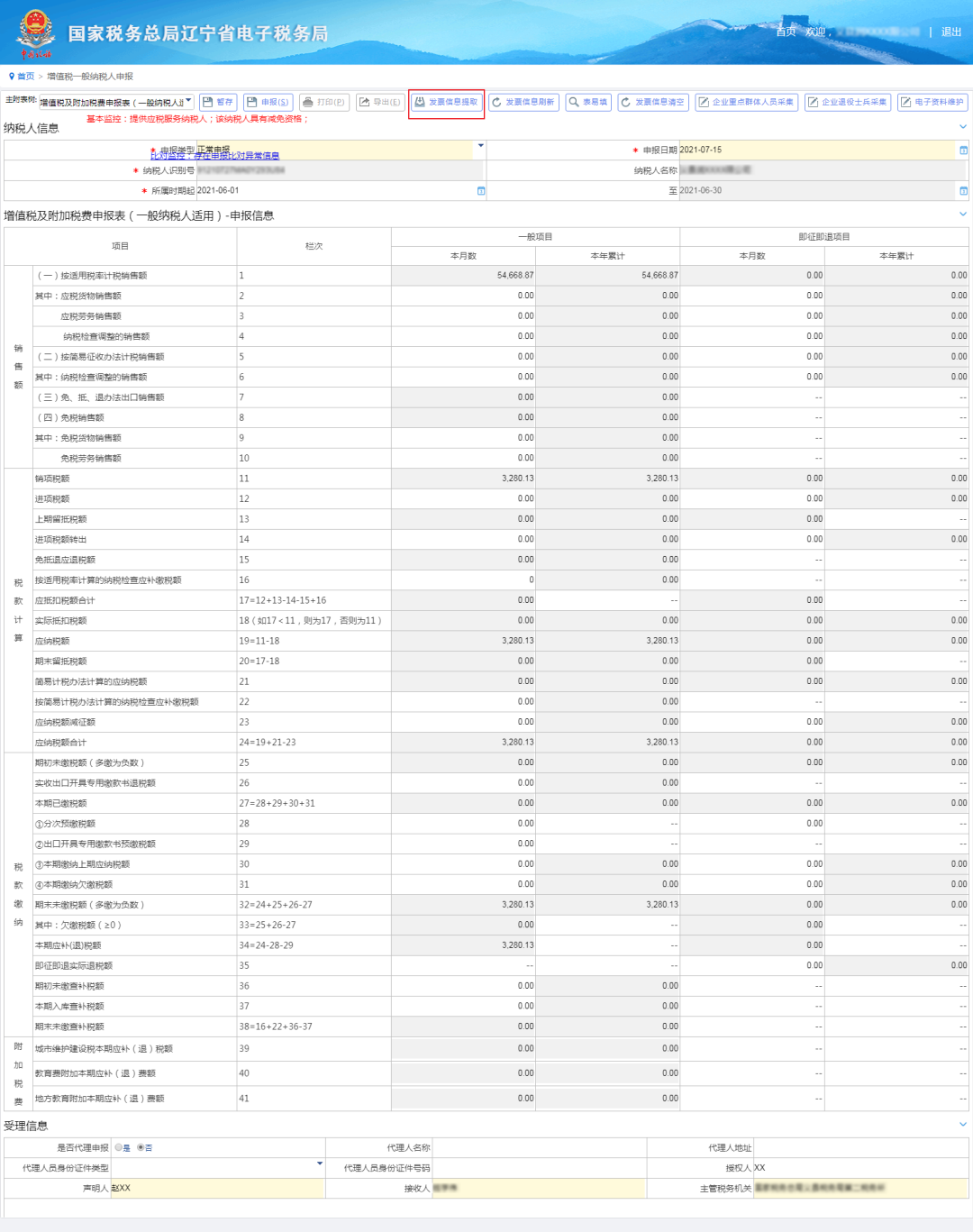The image size is (973, 1232).
Task: Collapse the 纳税人信息 section
Action: pos(963,127)
